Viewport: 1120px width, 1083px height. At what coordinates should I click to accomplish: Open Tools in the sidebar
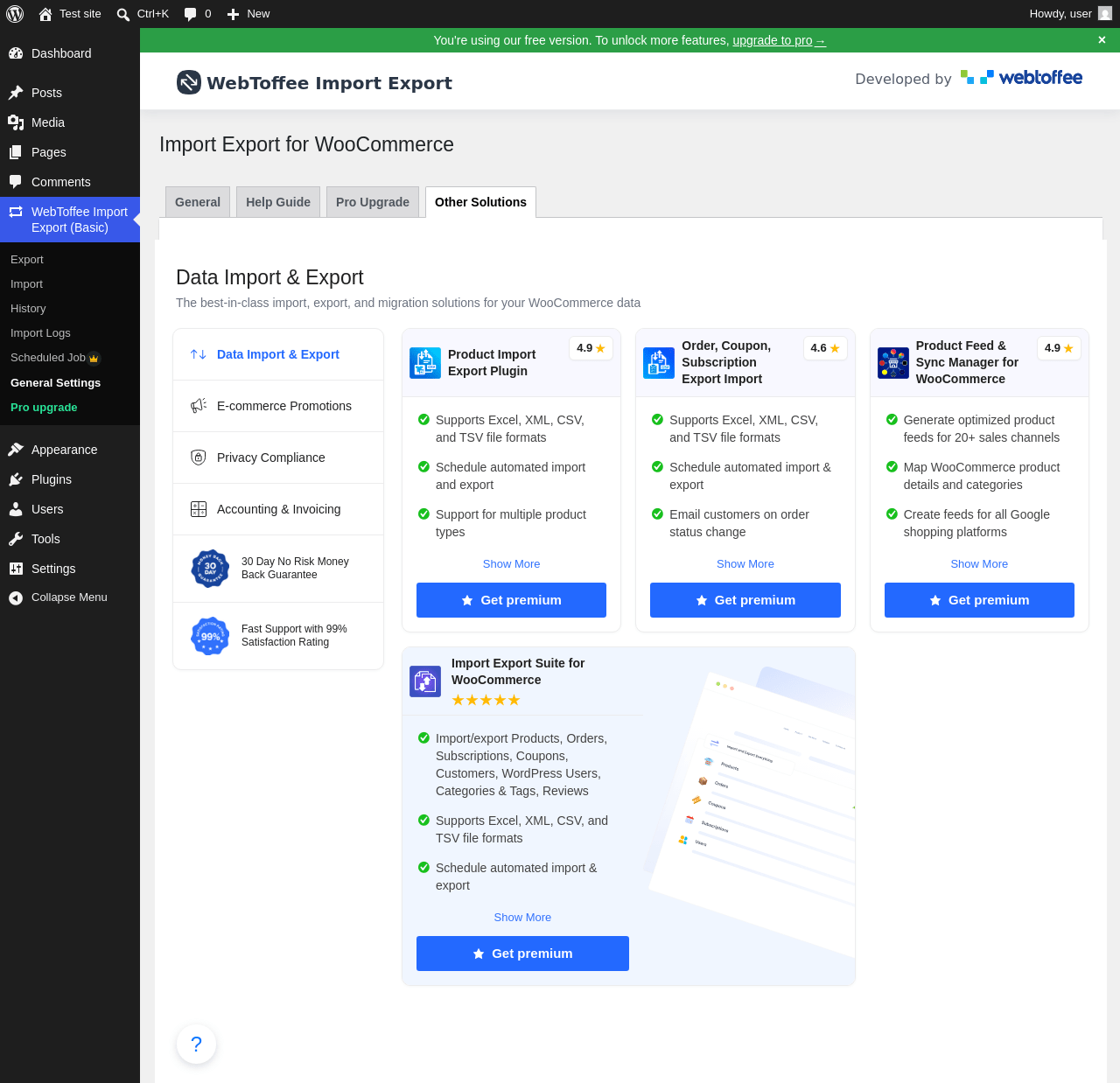pyautogui.click(x=70, y=539)
